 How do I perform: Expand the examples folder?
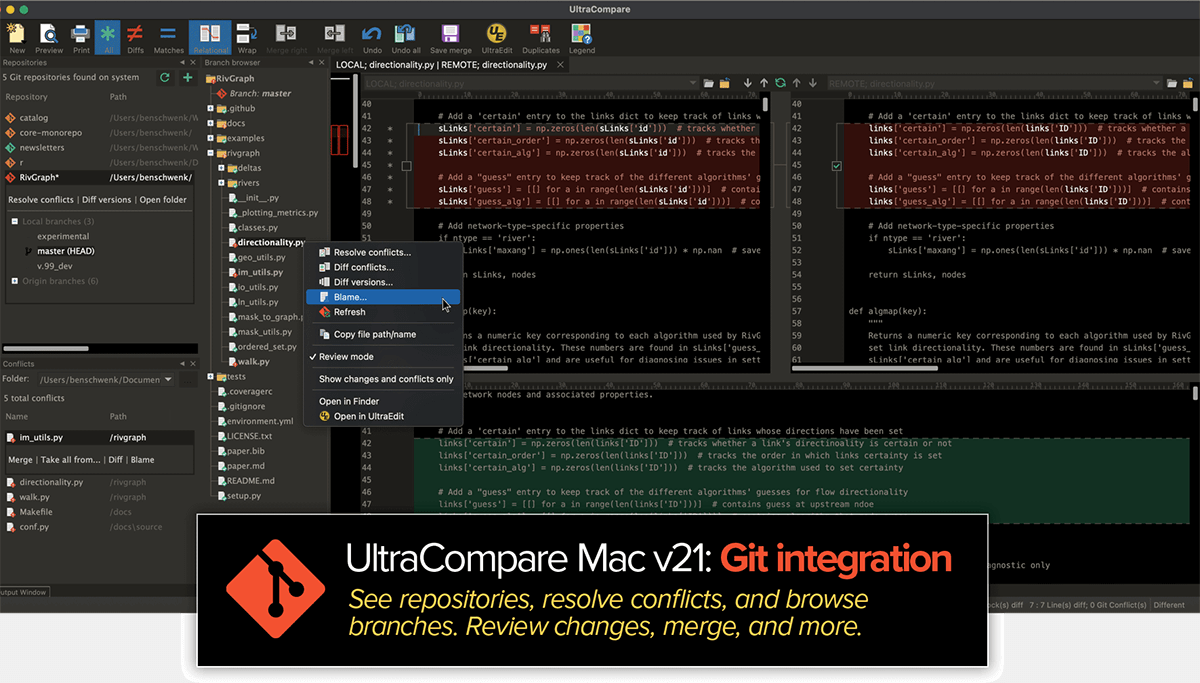(x=209, y=138)
